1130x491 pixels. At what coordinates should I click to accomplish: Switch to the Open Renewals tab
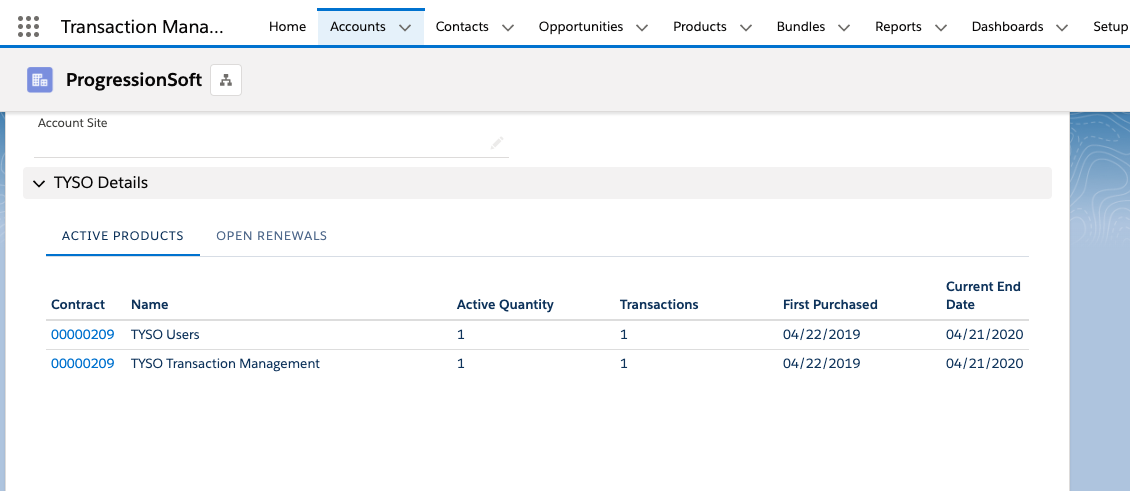point(271,236)
